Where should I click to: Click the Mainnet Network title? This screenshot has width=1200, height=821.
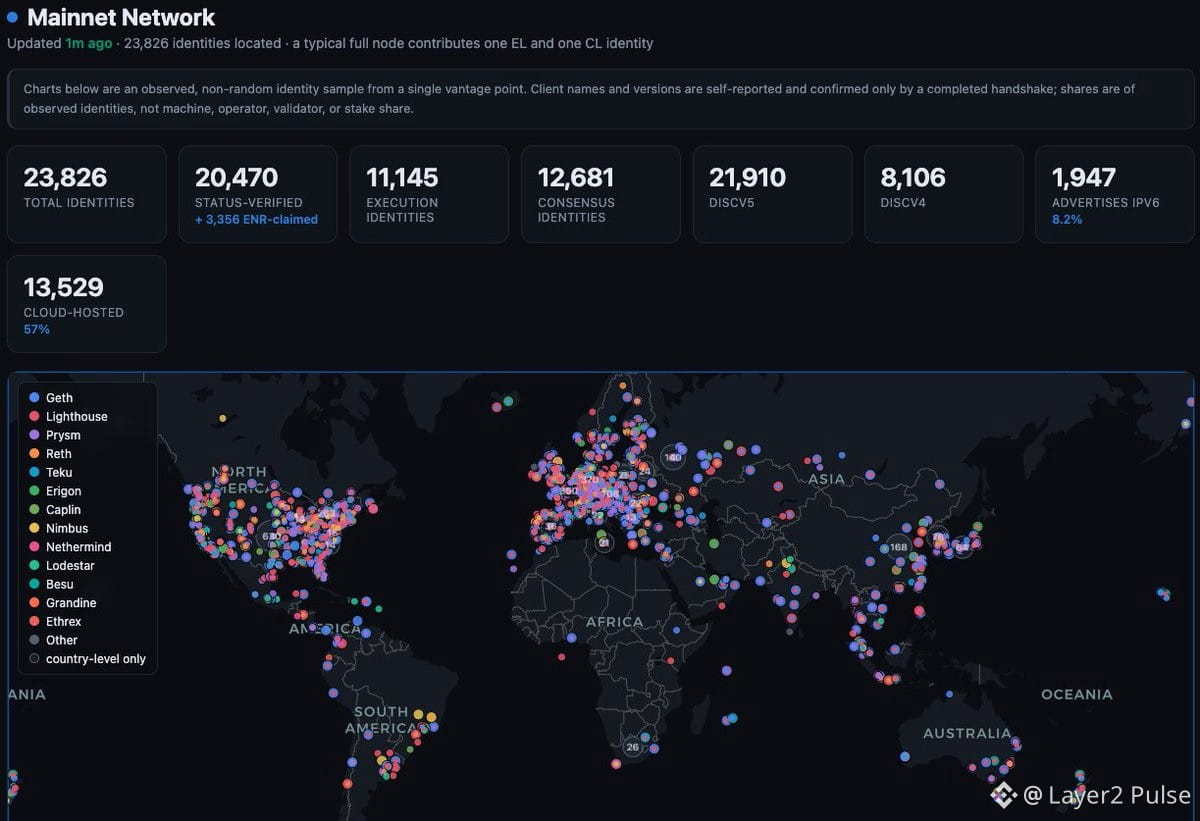(x=121, y=17)
